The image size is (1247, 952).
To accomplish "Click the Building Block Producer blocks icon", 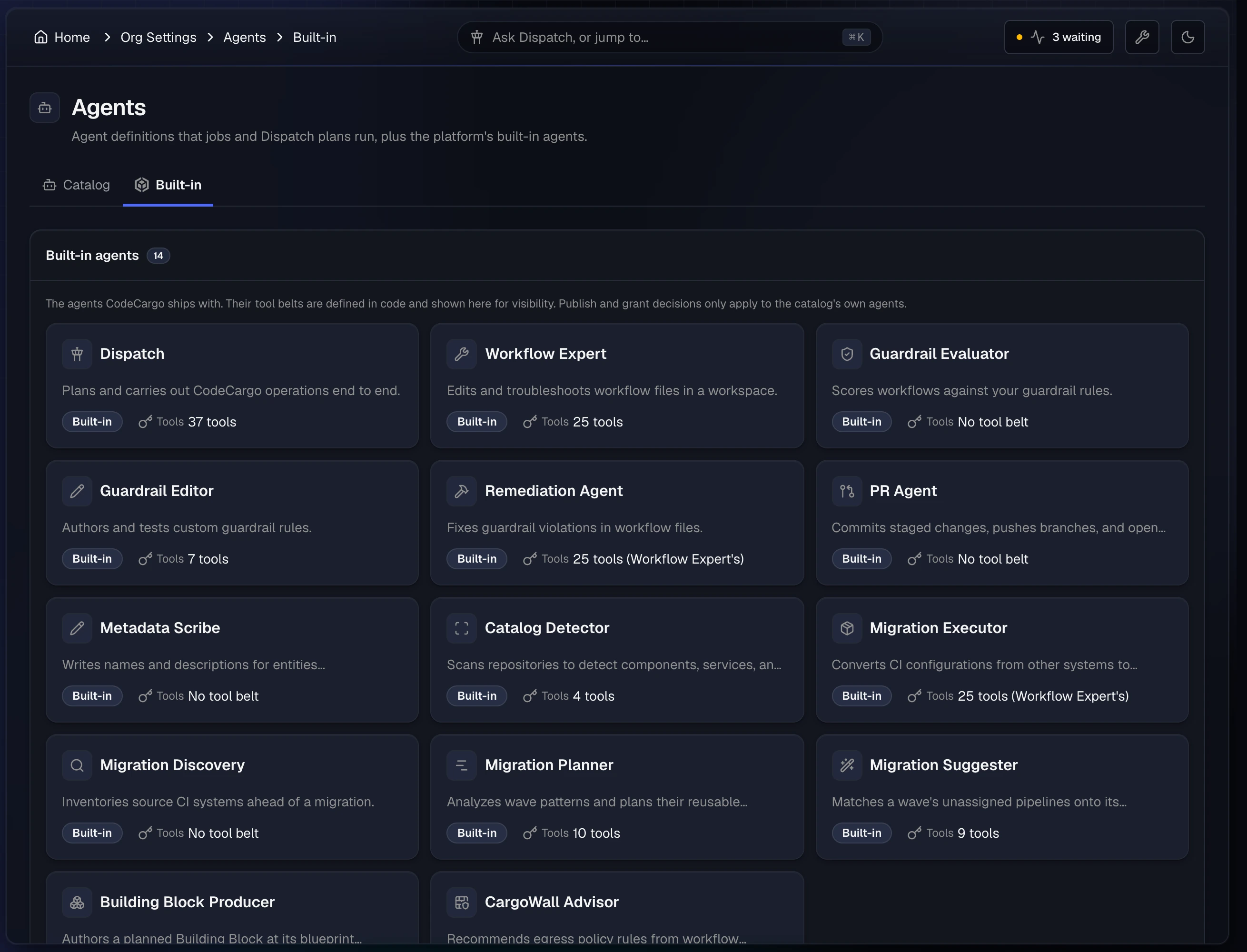I will pos(77,902).
